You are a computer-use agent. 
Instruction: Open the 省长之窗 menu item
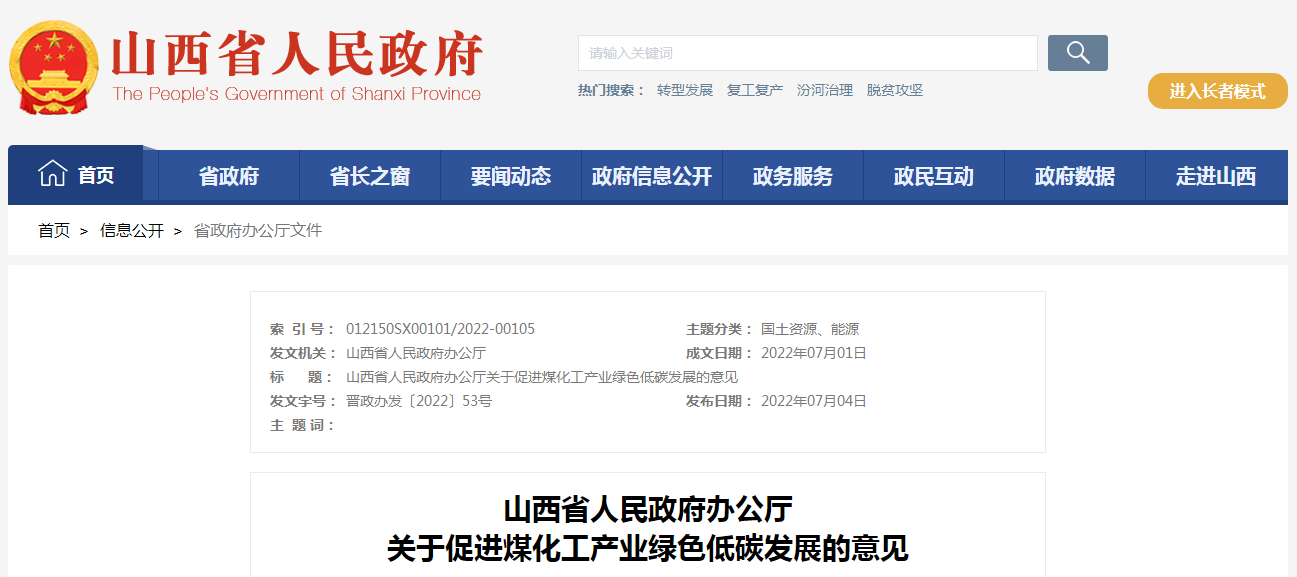coord(370,174)
